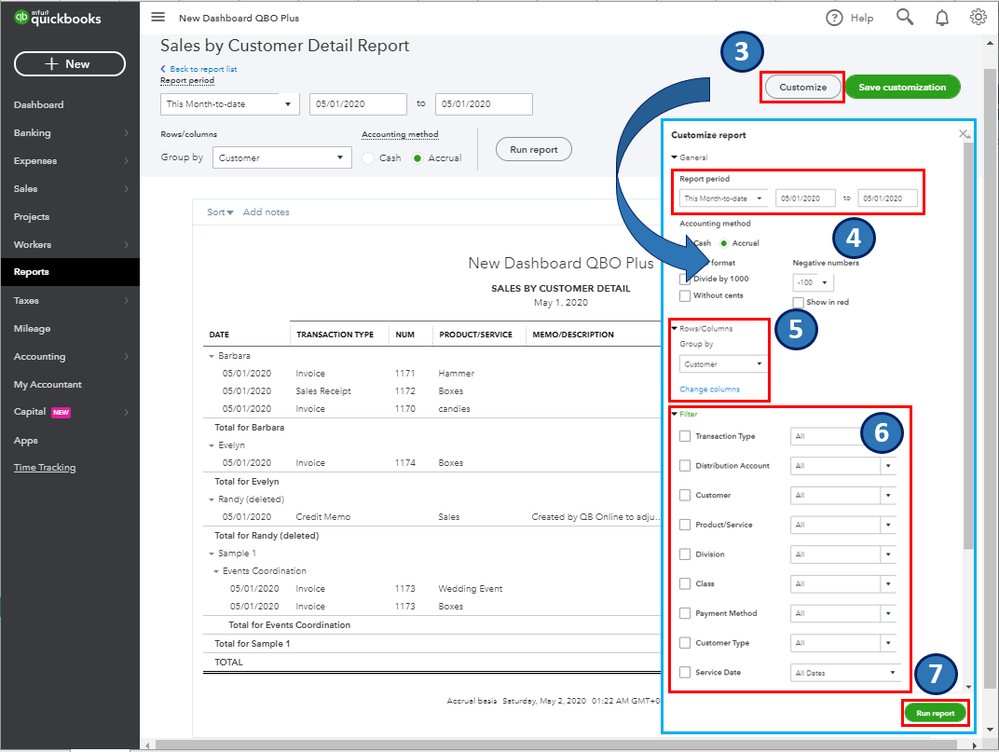The height and width of the screenshot is (752, 999).
Task: Go to Expenses in the sidebar
Action: (35, 161)
